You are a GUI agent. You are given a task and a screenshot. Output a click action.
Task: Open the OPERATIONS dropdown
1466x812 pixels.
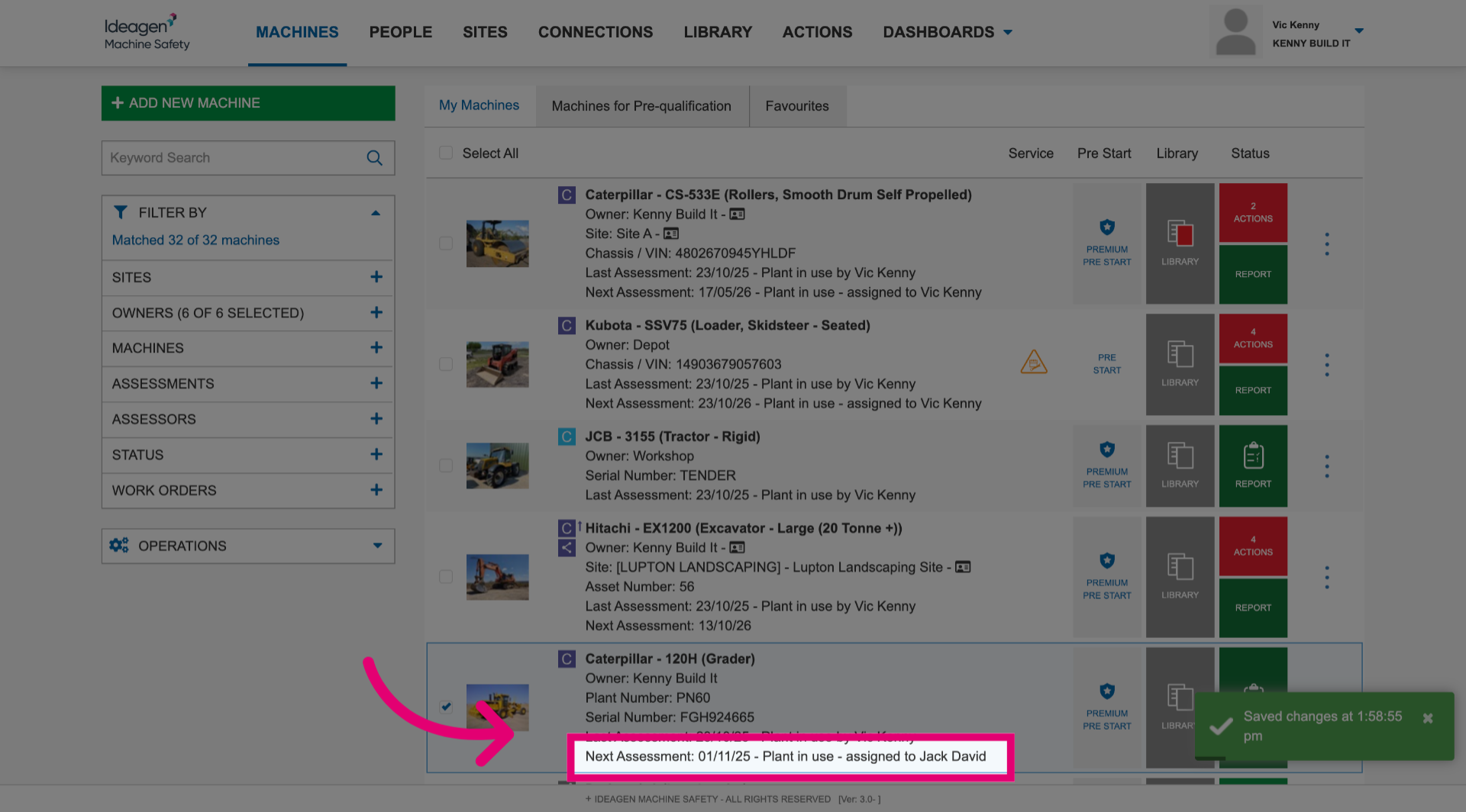click(x=248, y=546)
